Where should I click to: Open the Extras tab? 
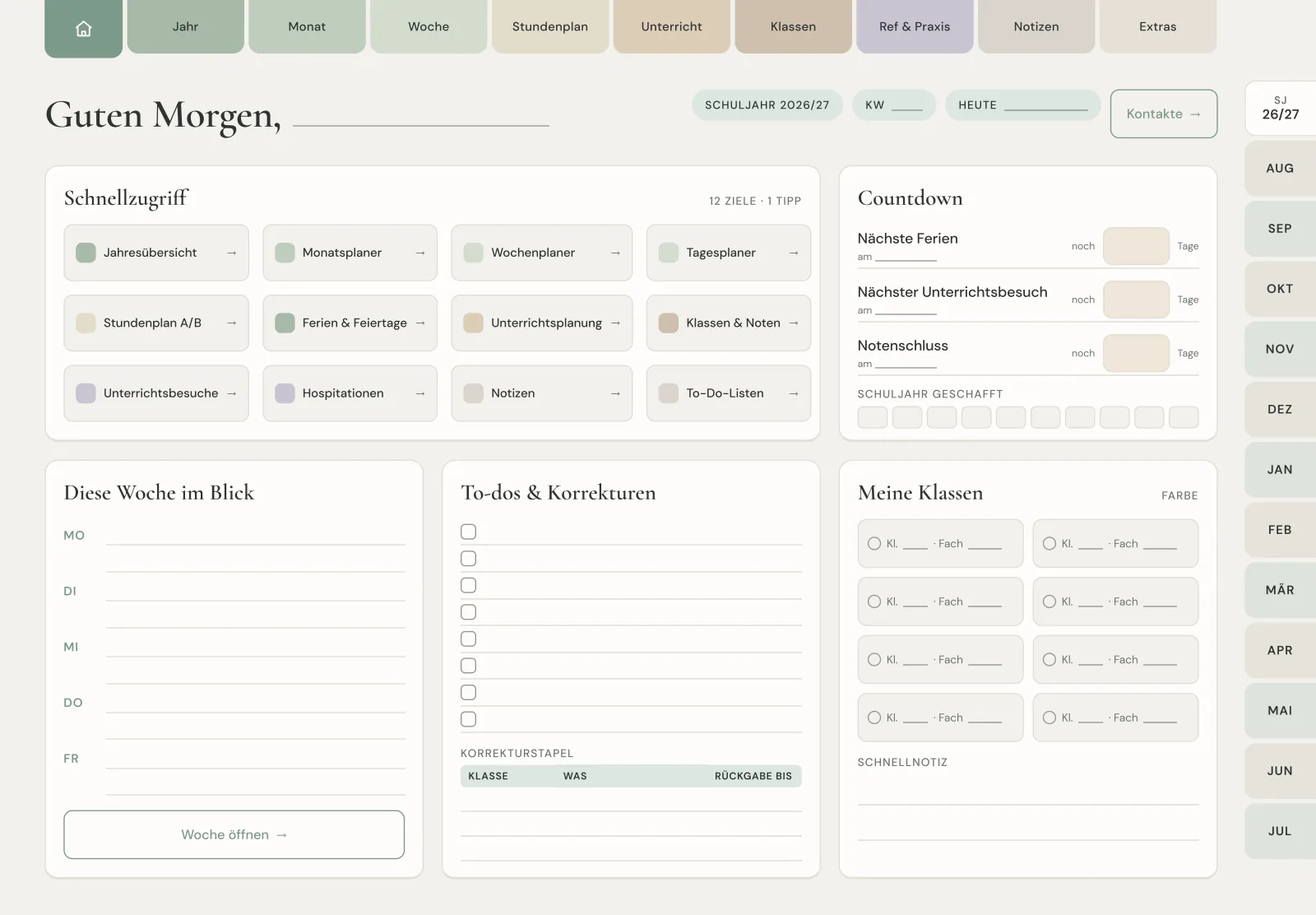1158,26
